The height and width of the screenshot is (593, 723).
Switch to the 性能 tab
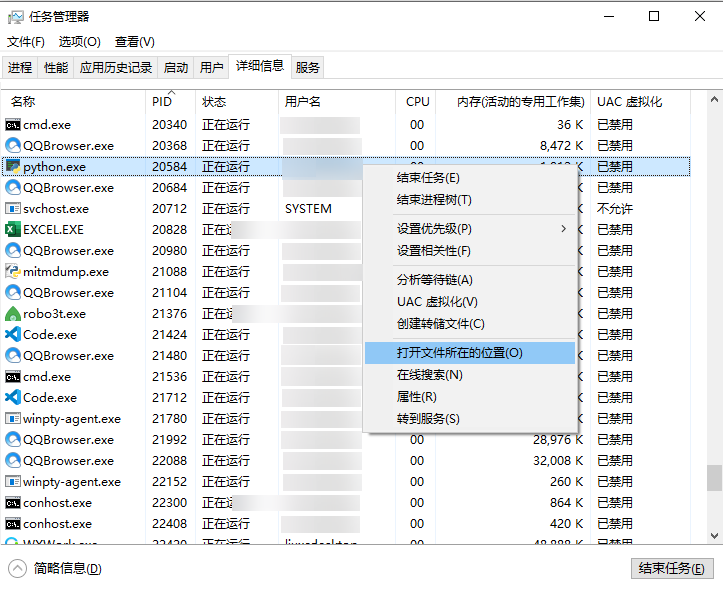point(56,68)
